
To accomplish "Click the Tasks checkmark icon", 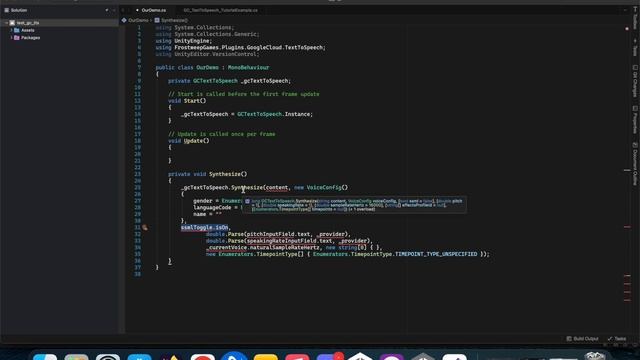I will click(x=610, y=339).
